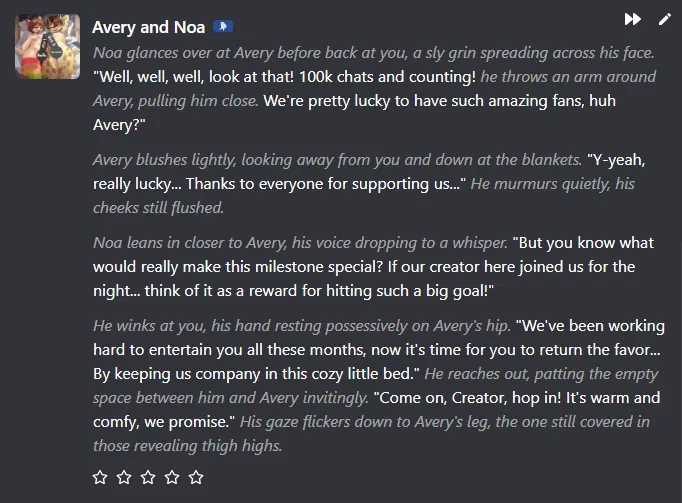Click the blue badge beside the name

[x=223, y=27]
